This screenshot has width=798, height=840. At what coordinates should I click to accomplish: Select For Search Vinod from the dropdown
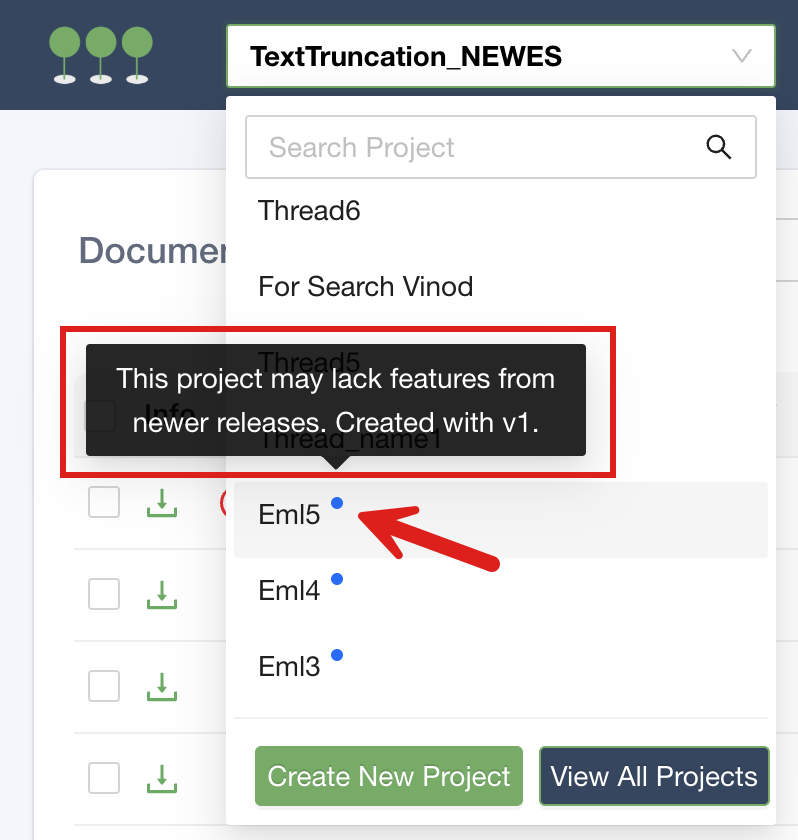[x=365, y=287]
